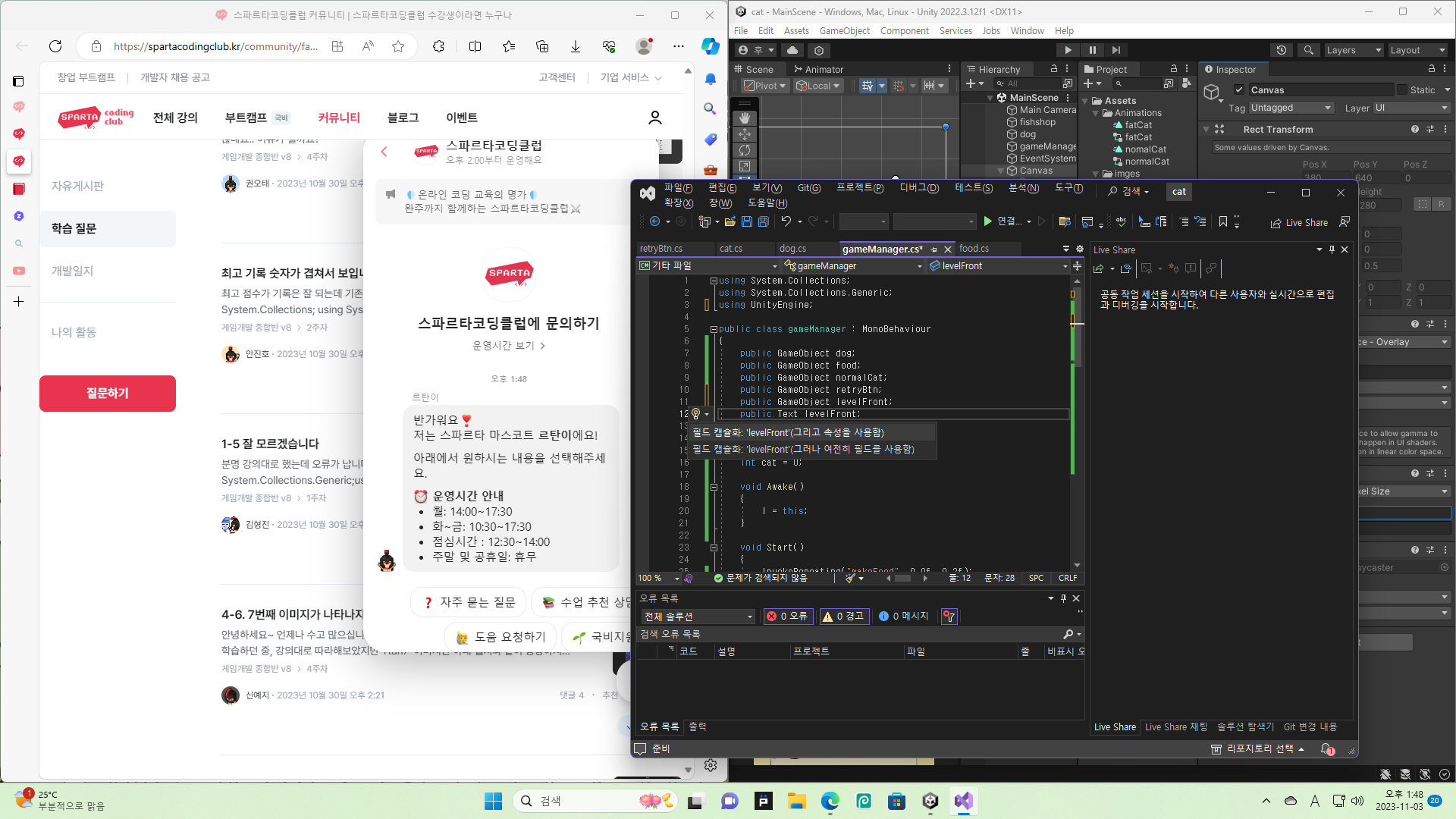Click the Rect Transform help icon
1456x819 pixels.
[x=1415, y=130]
